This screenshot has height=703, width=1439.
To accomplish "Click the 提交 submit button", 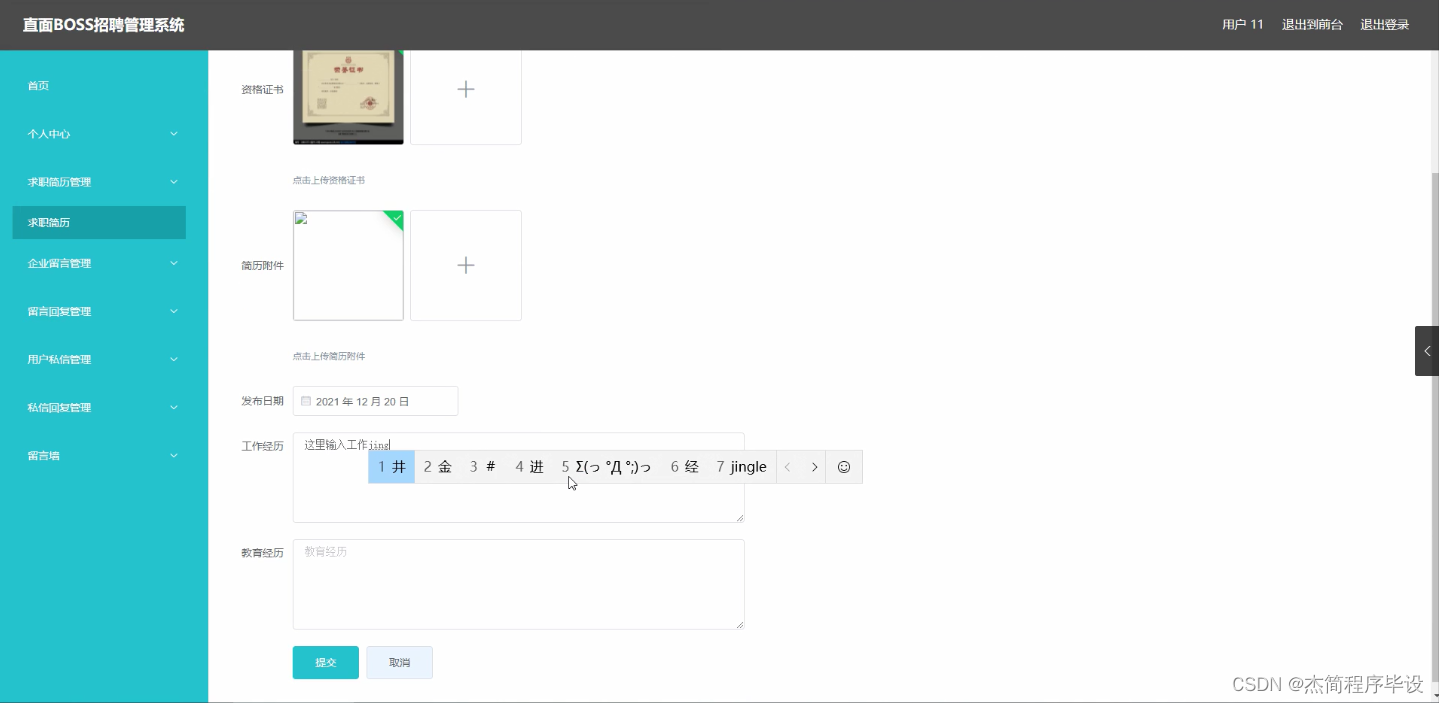I will coord(325,661).
